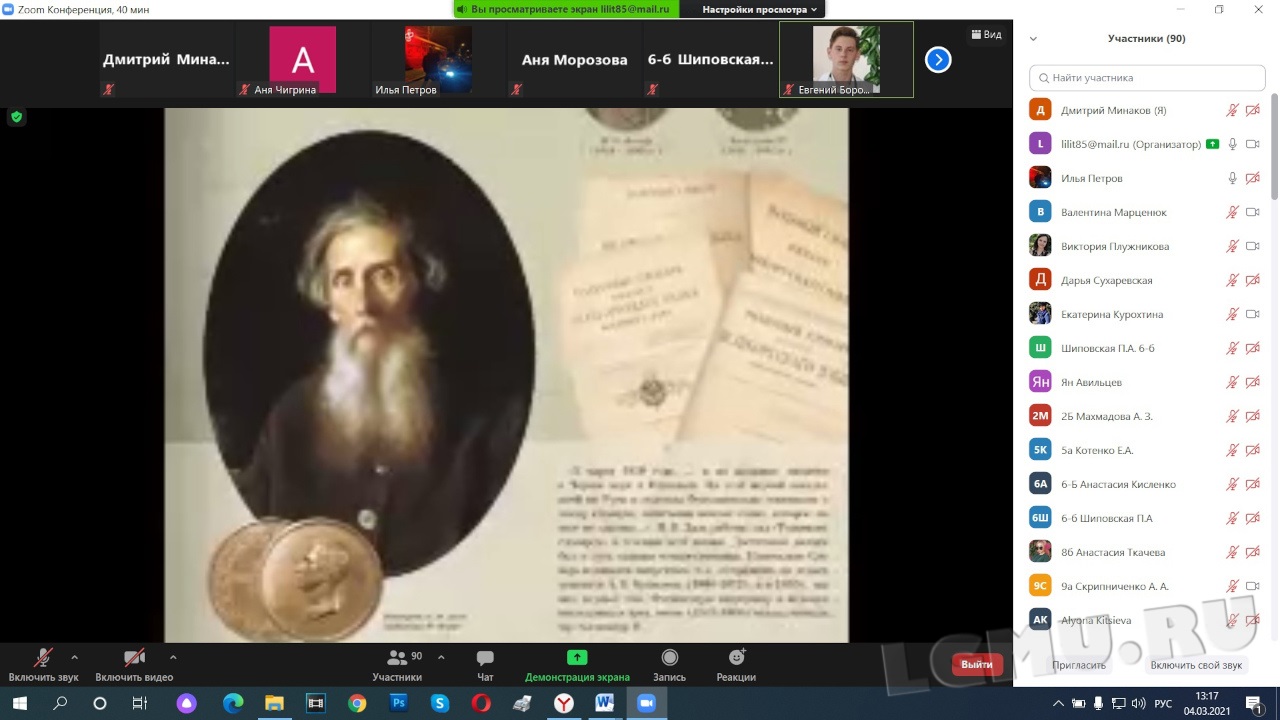Focus the Найти участника search field
This screenshot has width=1280, height=720.
pos(1147,77)
